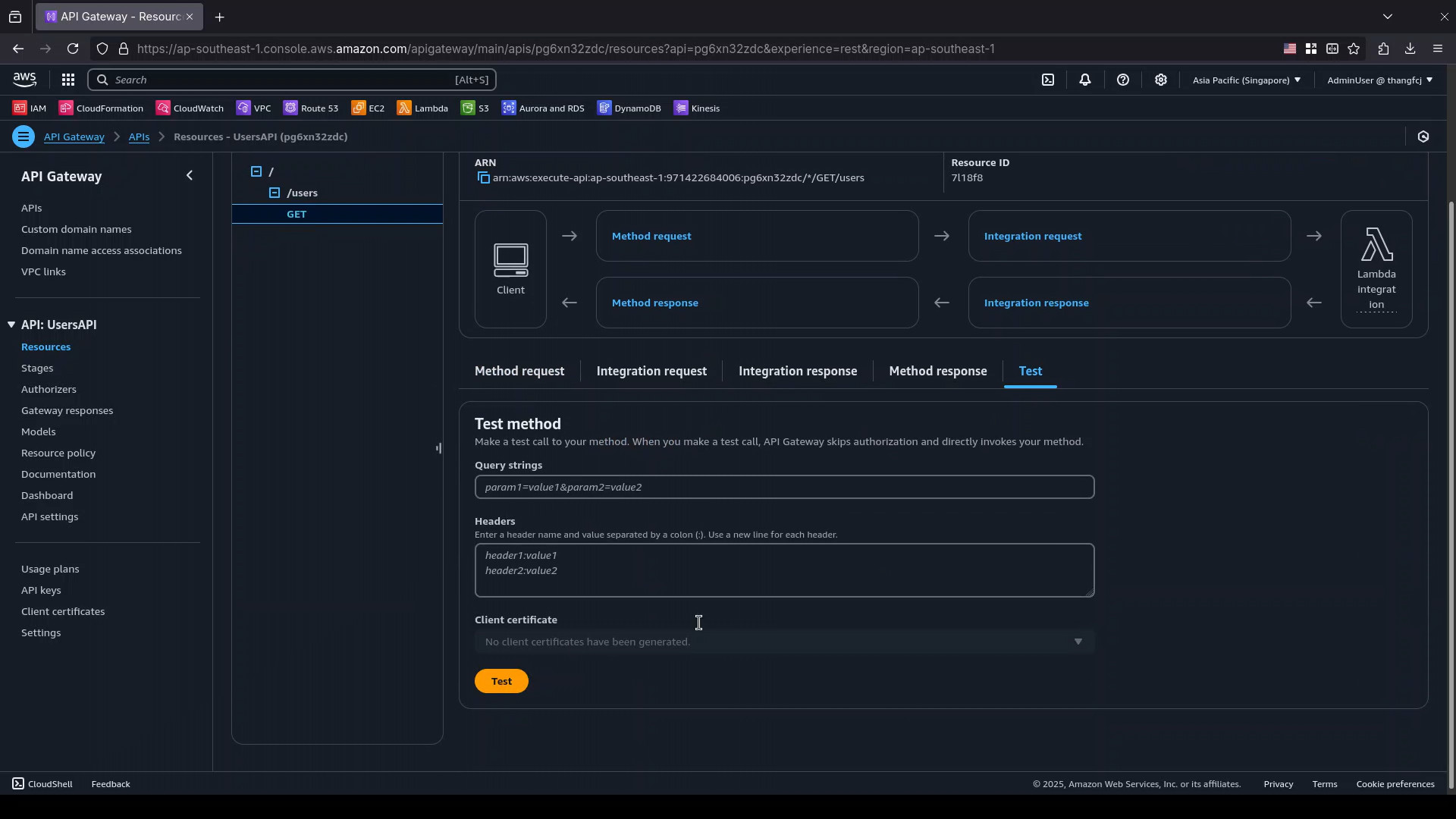This screenshot has width=1456, height=819.
Task: Collapse the root / resource node
Action: (256, 172)
